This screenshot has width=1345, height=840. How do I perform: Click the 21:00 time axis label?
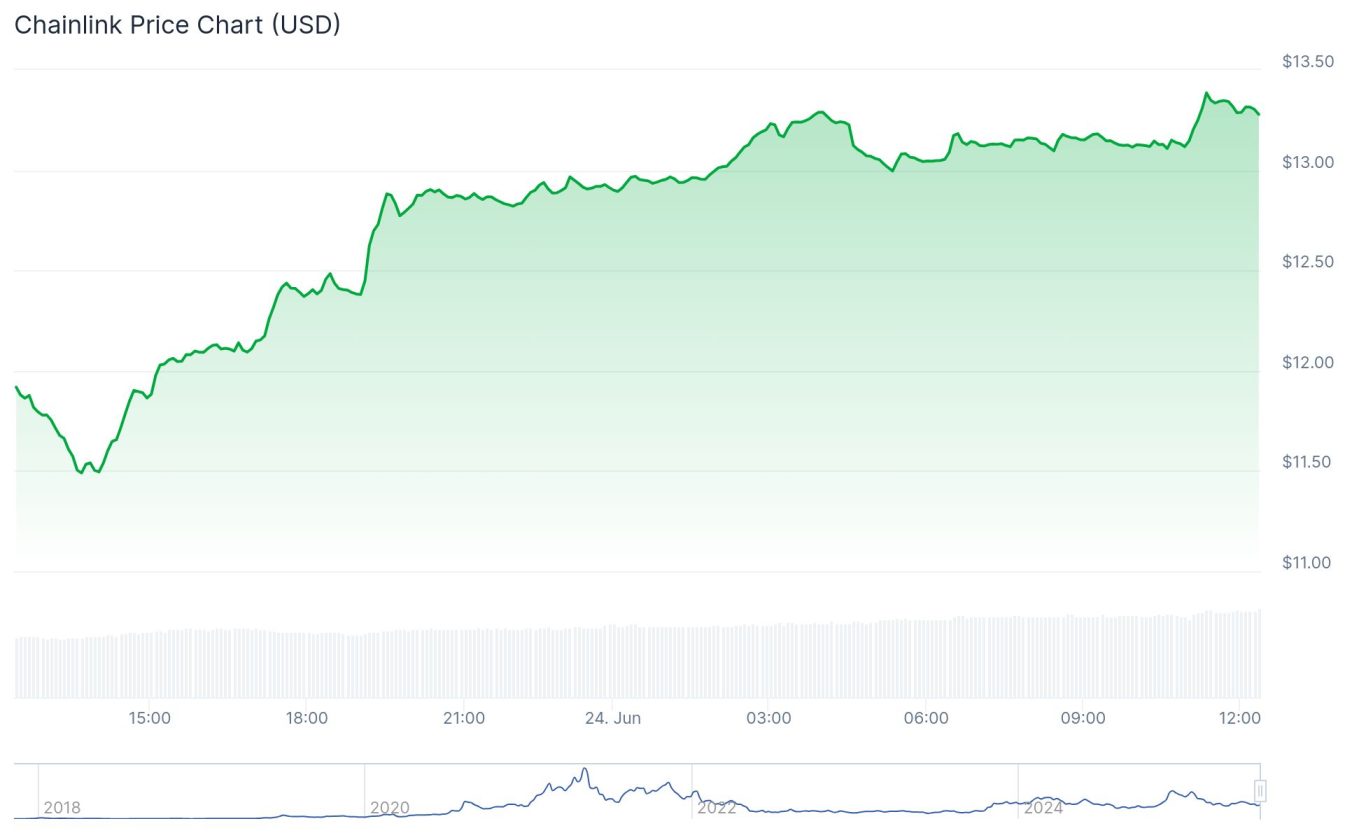coord(464,718)
